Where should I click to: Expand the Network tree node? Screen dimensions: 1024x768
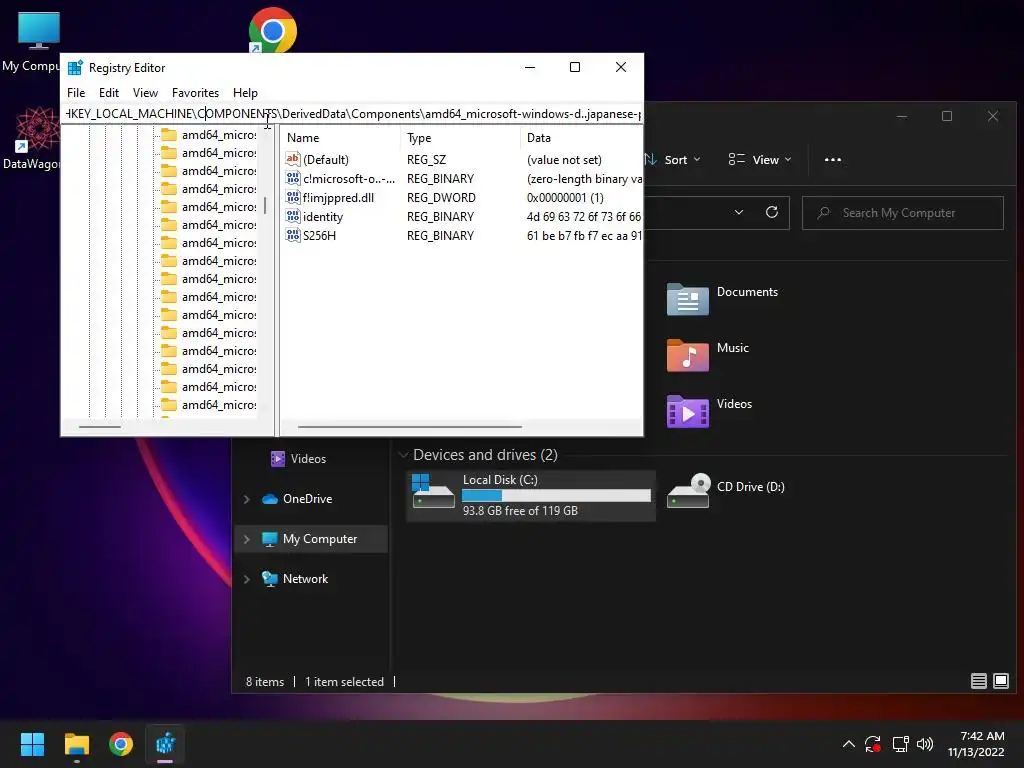[x=247, y=579]
